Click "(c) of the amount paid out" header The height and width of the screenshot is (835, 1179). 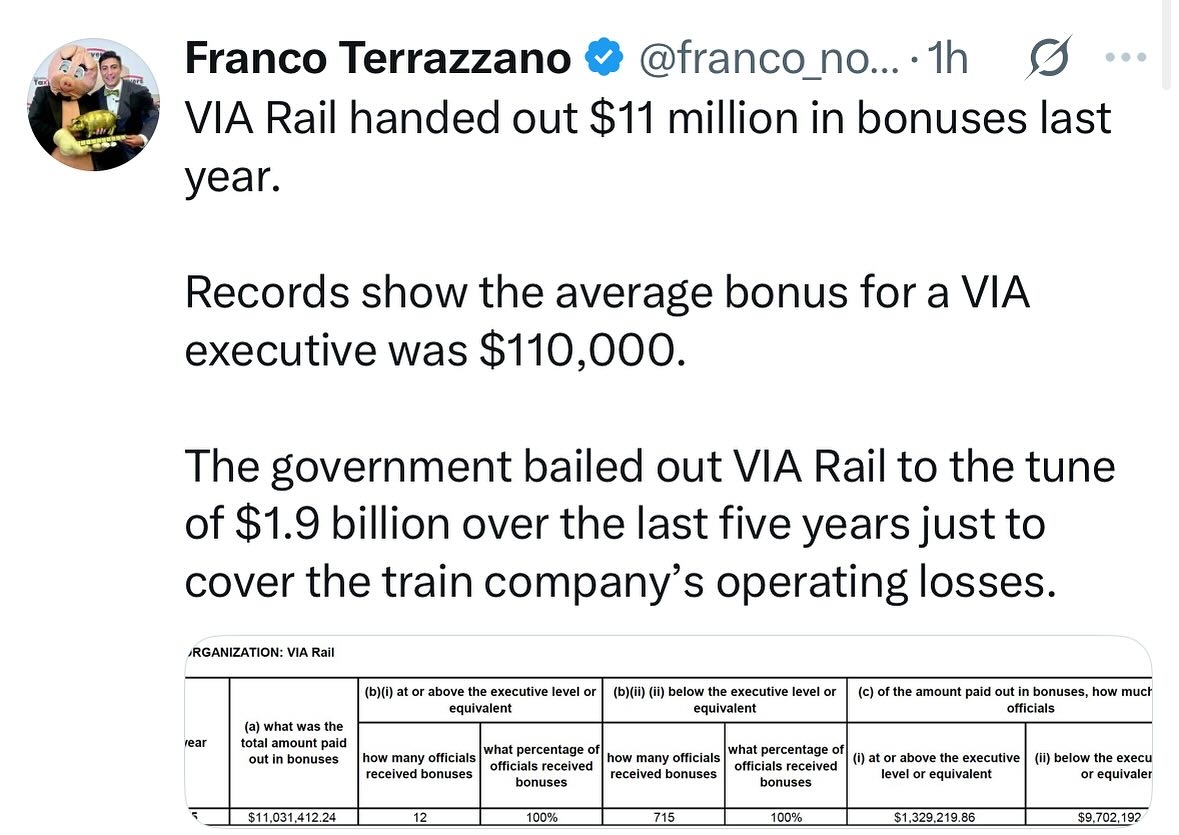coord(1000,699)
